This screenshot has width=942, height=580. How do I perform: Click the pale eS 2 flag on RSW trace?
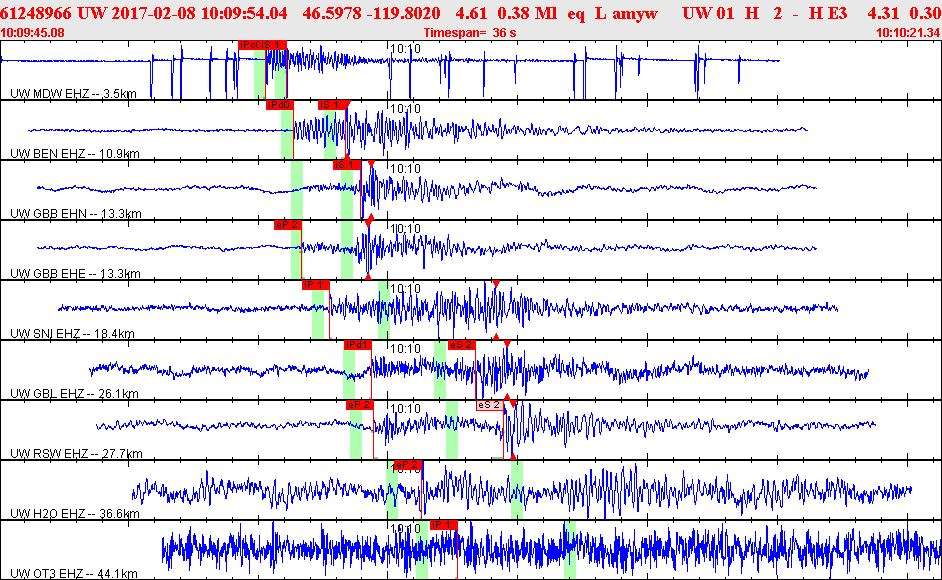pos(490,406)
